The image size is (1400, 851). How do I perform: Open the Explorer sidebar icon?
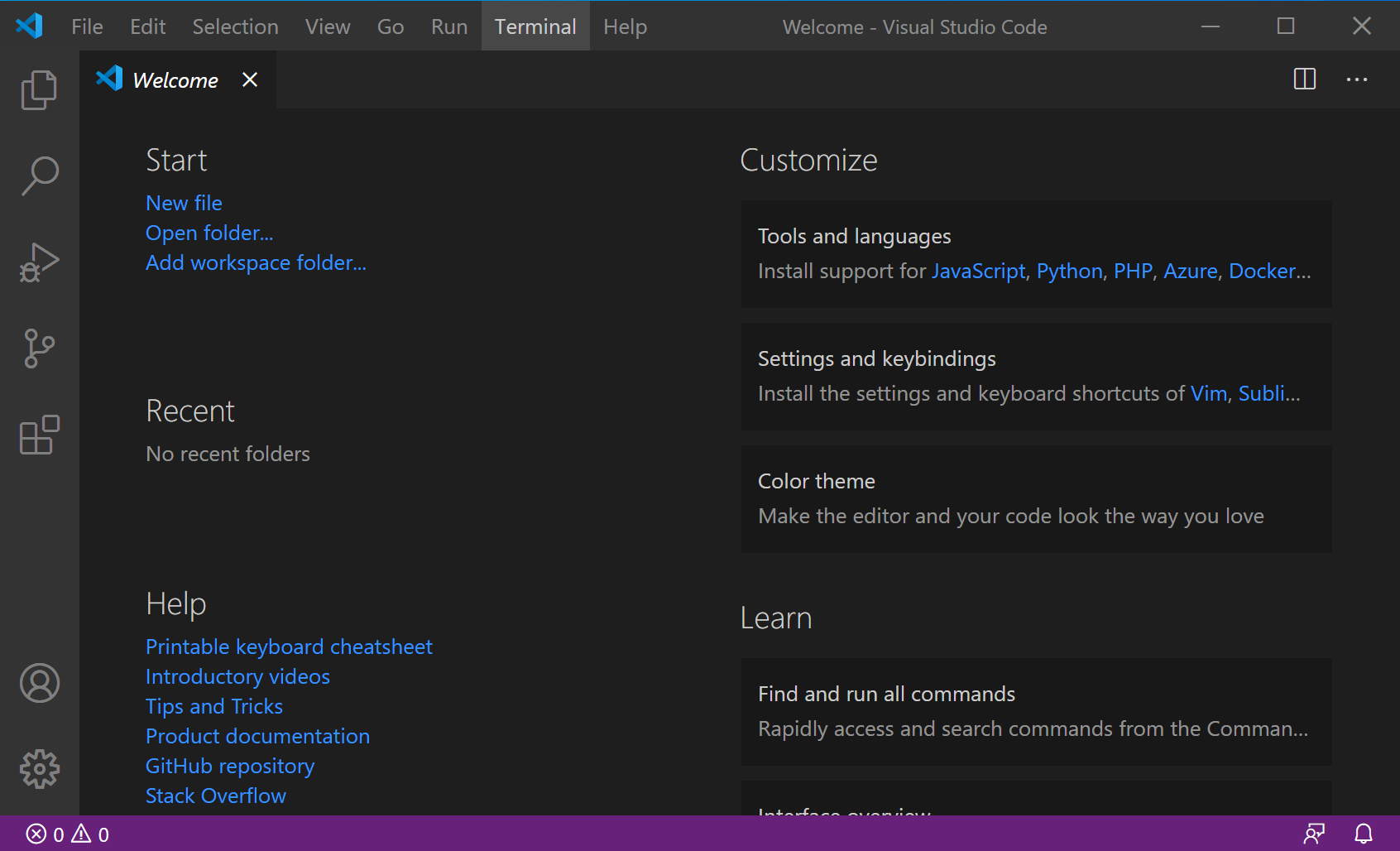coord(39,89)
